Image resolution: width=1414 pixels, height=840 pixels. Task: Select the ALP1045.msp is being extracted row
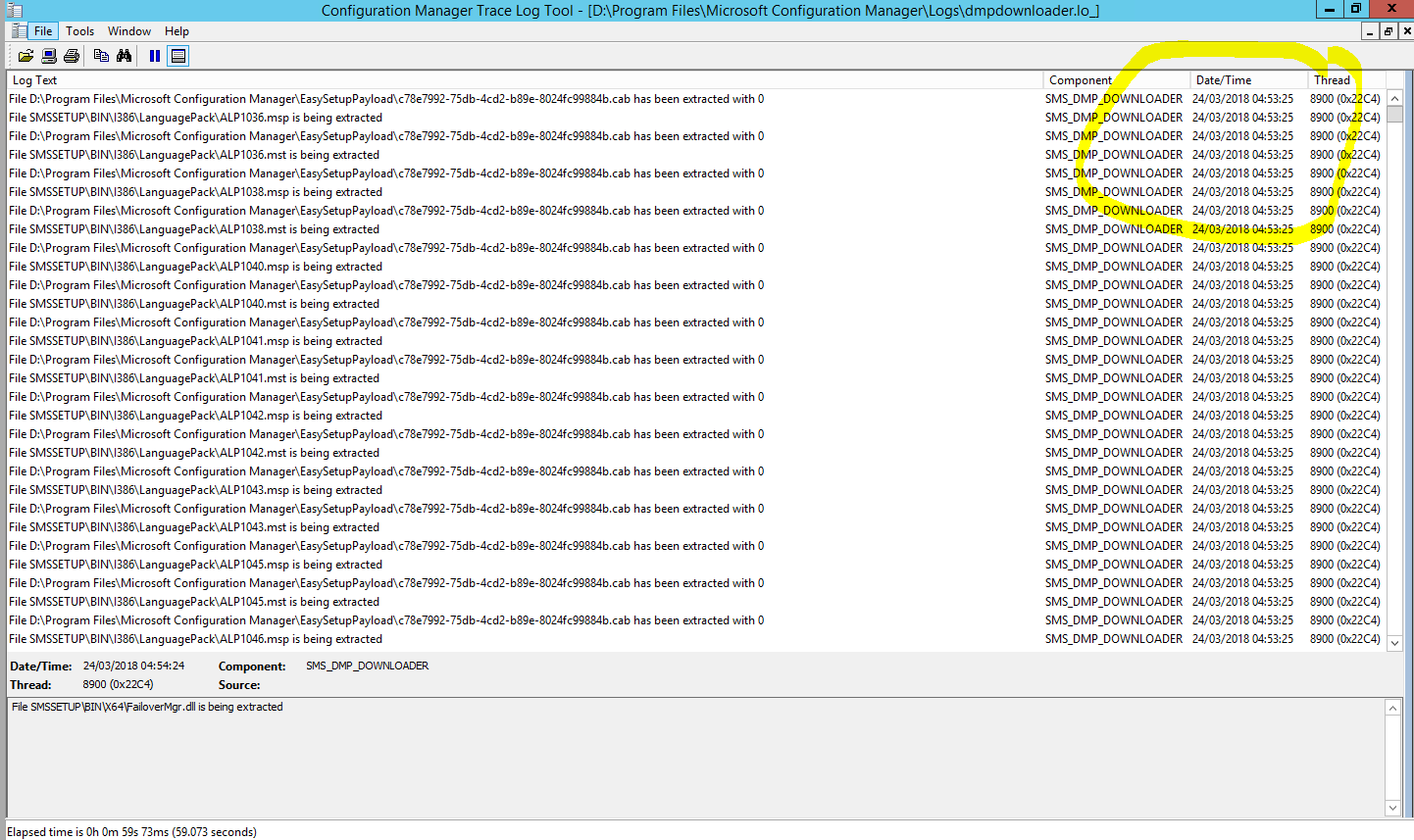click(696, 565)
